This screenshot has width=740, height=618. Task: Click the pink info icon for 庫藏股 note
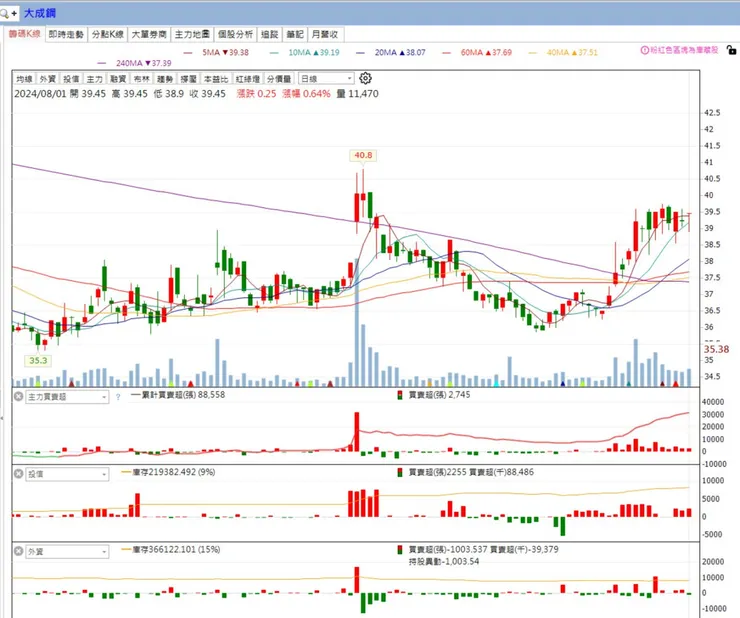[644, 50]
